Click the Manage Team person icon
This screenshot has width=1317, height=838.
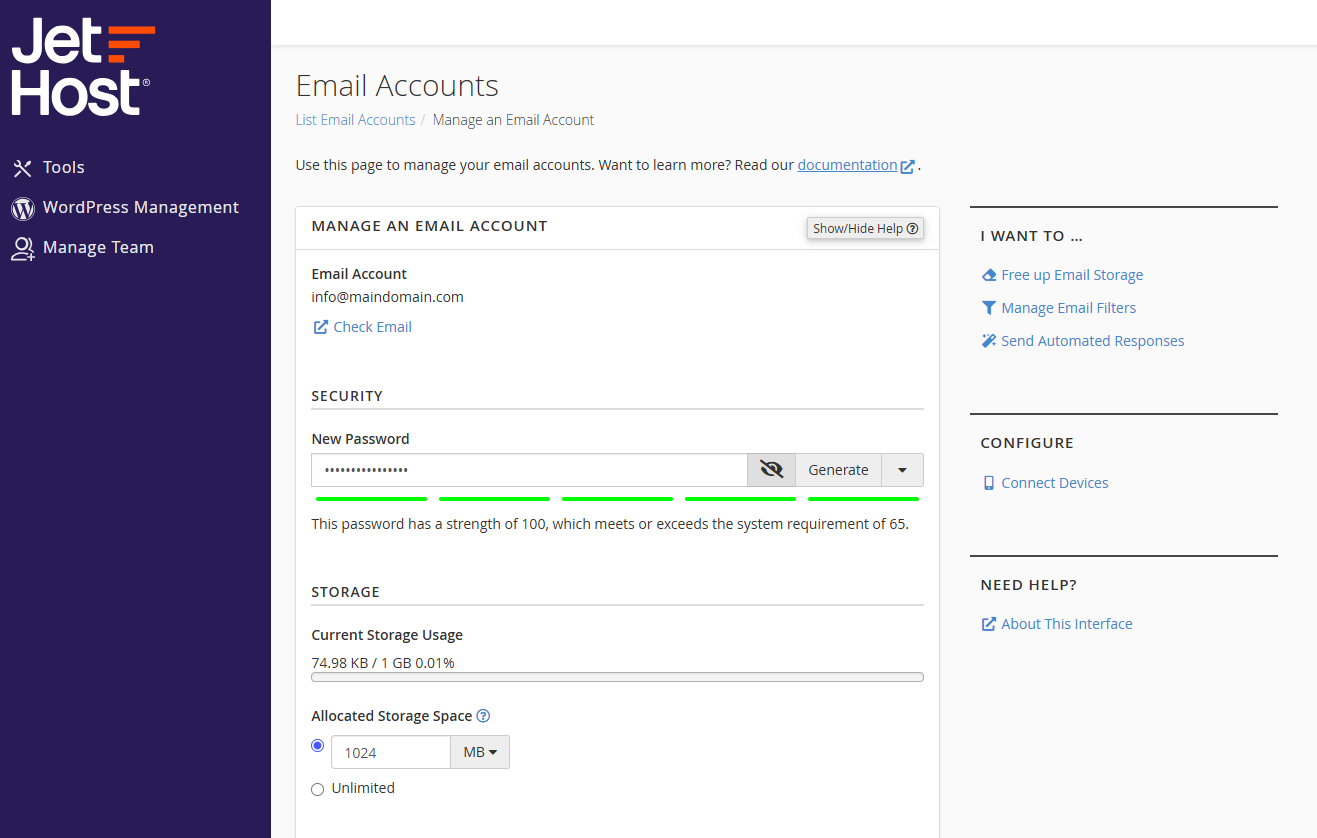[x=22, y=248]
